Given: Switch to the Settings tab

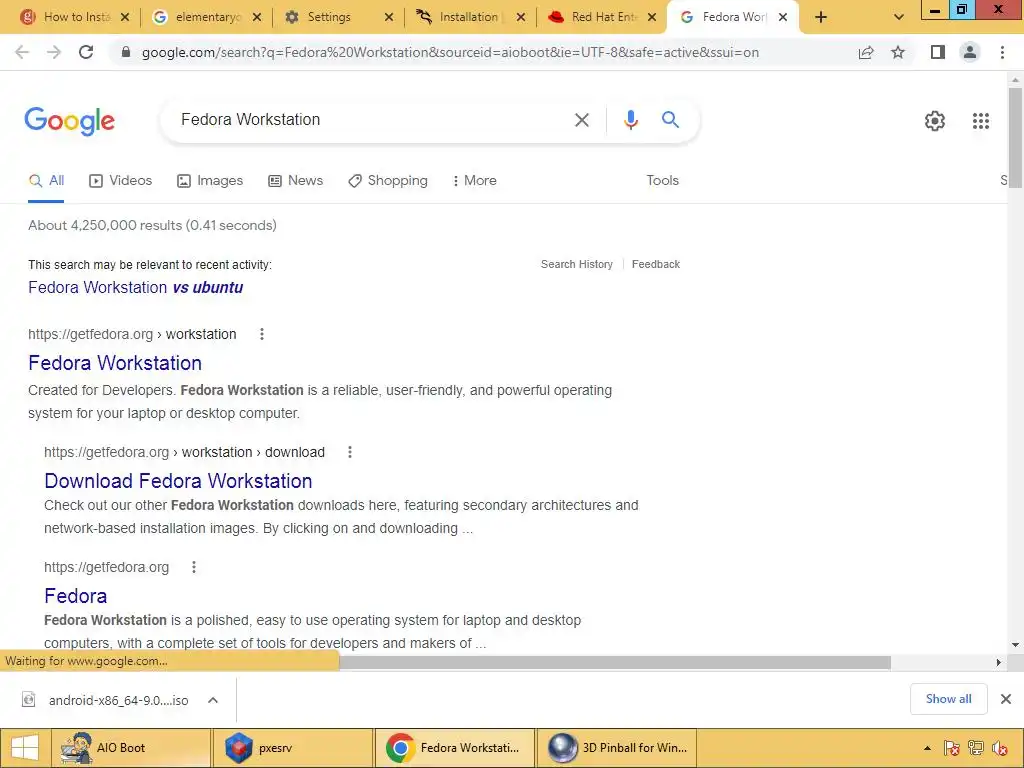Looking at the screenshot, I should point(338,17).
